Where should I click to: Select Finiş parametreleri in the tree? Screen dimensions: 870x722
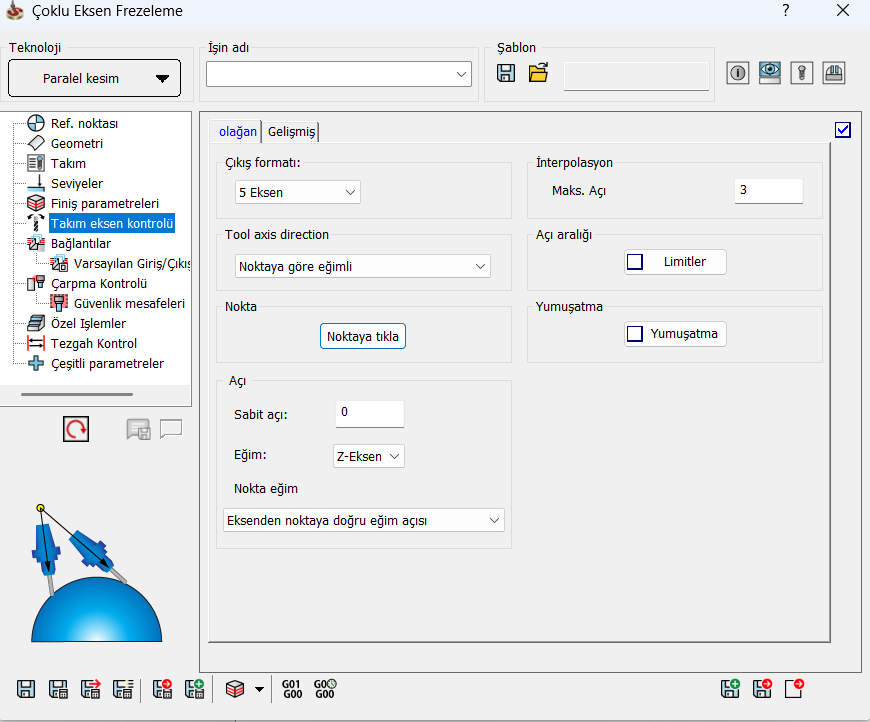104,203
